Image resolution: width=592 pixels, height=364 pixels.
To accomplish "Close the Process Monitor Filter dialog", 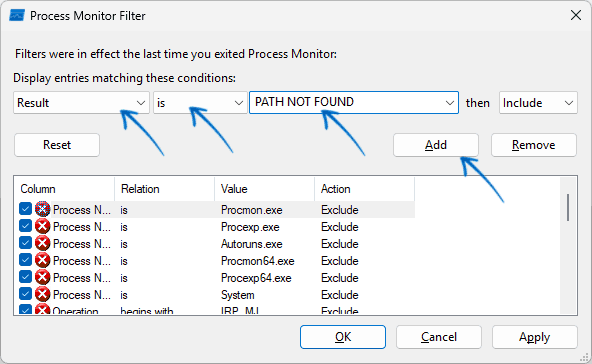I will [x=576, y=15].
